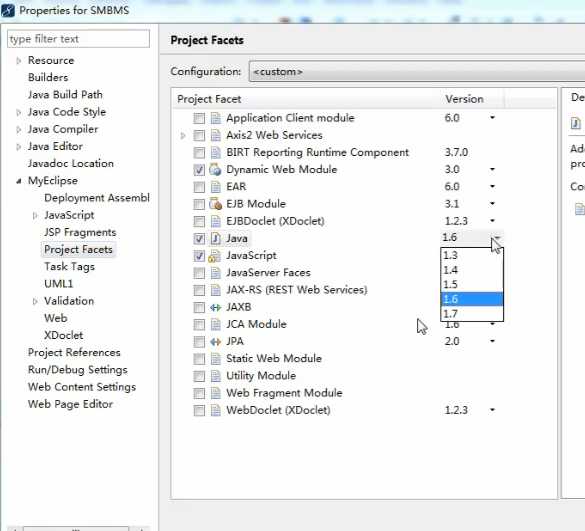Click the Axis2 Web Services facet icon
585x531 pixels.
pyautogui.click(x=215, y=135)
